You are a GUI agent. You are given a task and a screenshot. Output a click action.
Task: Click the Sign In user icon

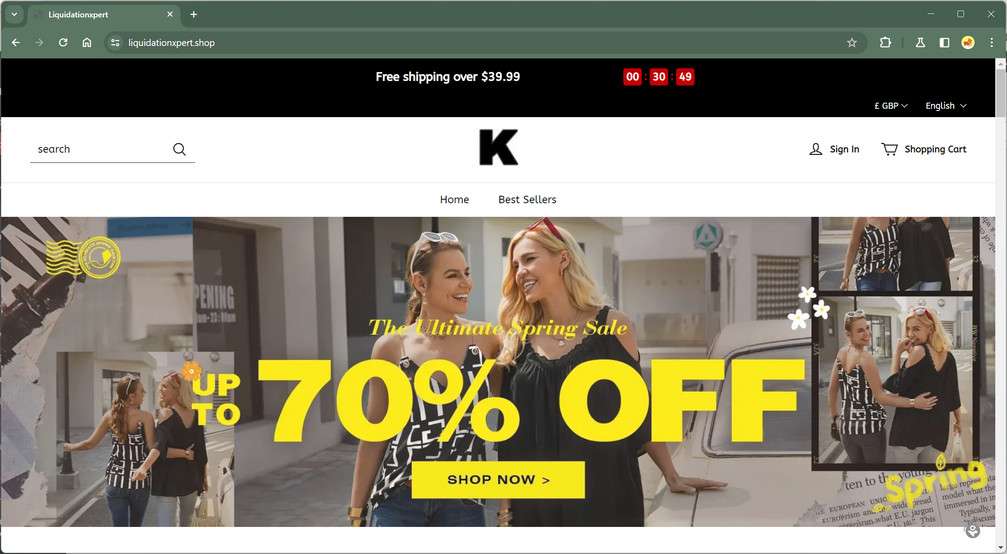[816, 149]
